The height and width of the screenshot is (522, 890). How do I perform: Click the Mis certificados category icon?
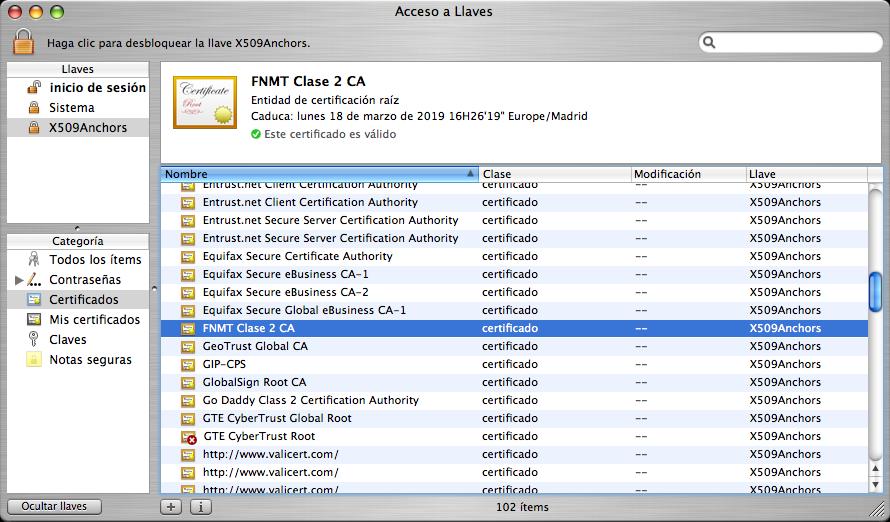34,319
